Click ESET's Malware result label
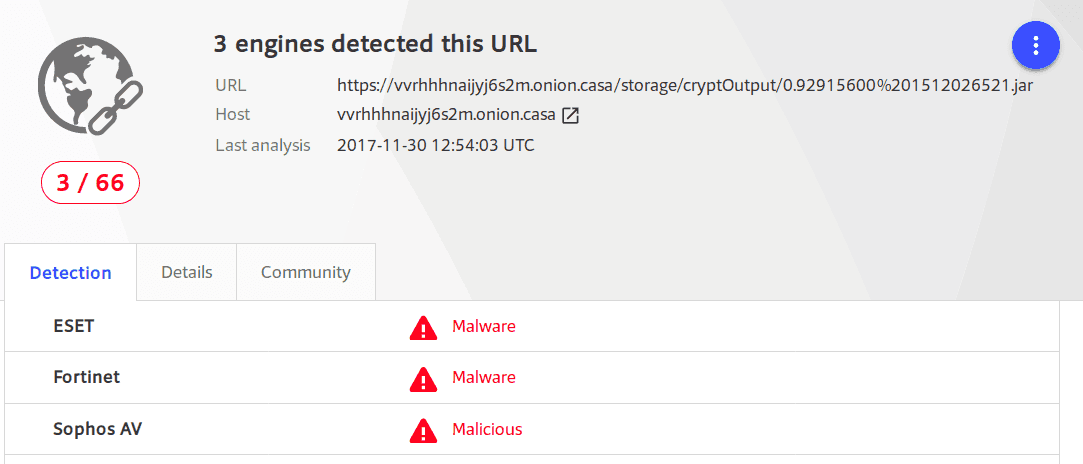Screen dimensions: 1083x464 (484, 326)
